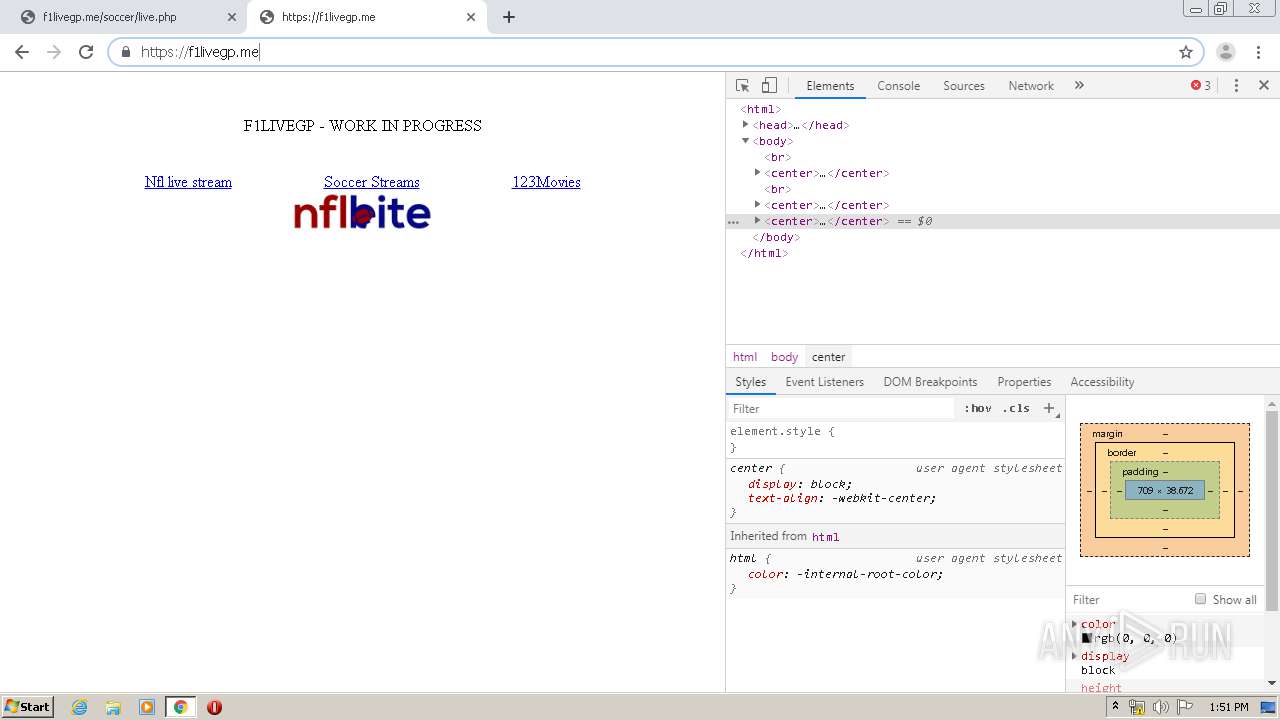The image size is (1280, 720).
Task: Select body in the breadcrumb
Action: click(x=784, y=357)
